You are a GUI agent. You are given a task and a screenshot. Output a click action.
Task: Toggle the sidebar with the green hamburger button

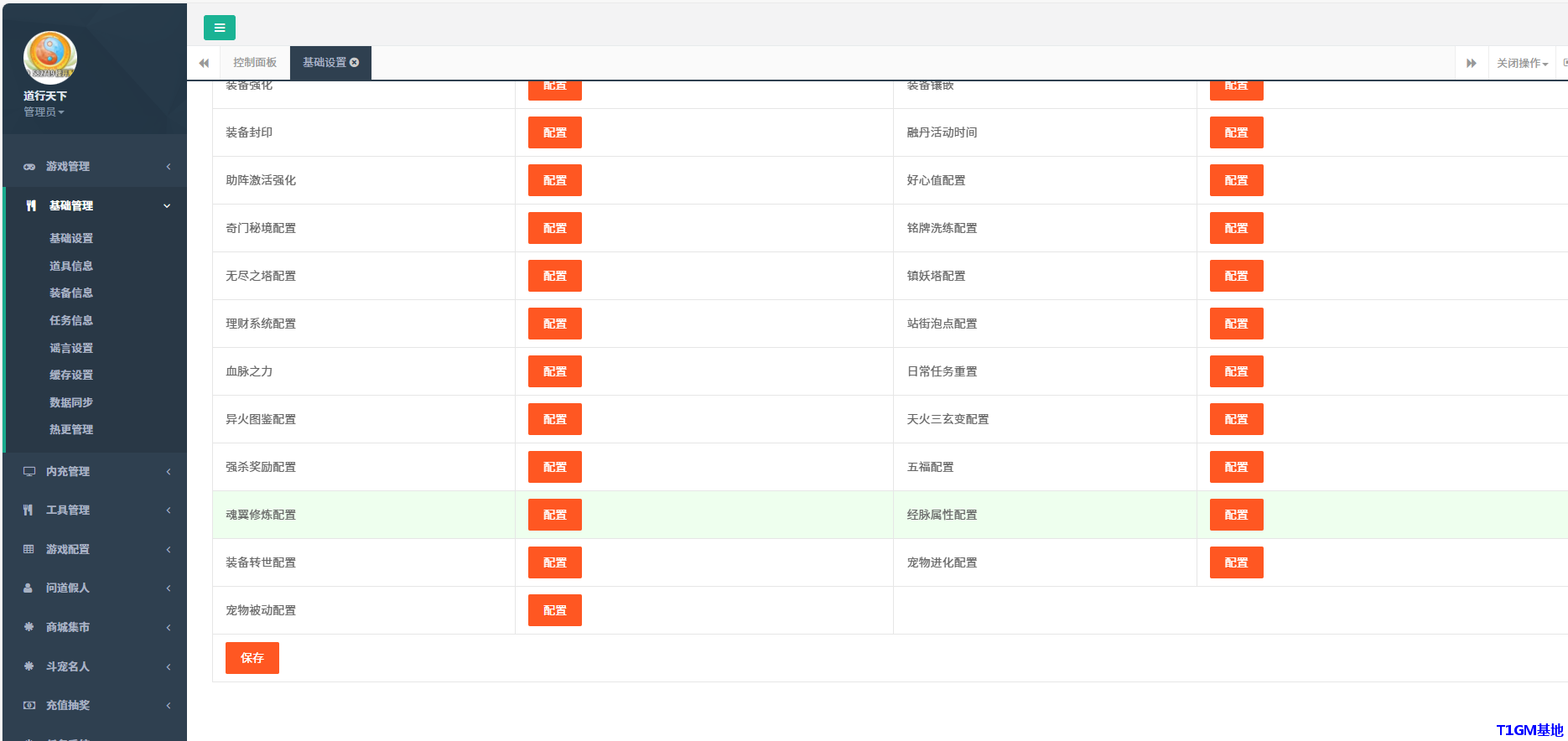pos(219,28)
